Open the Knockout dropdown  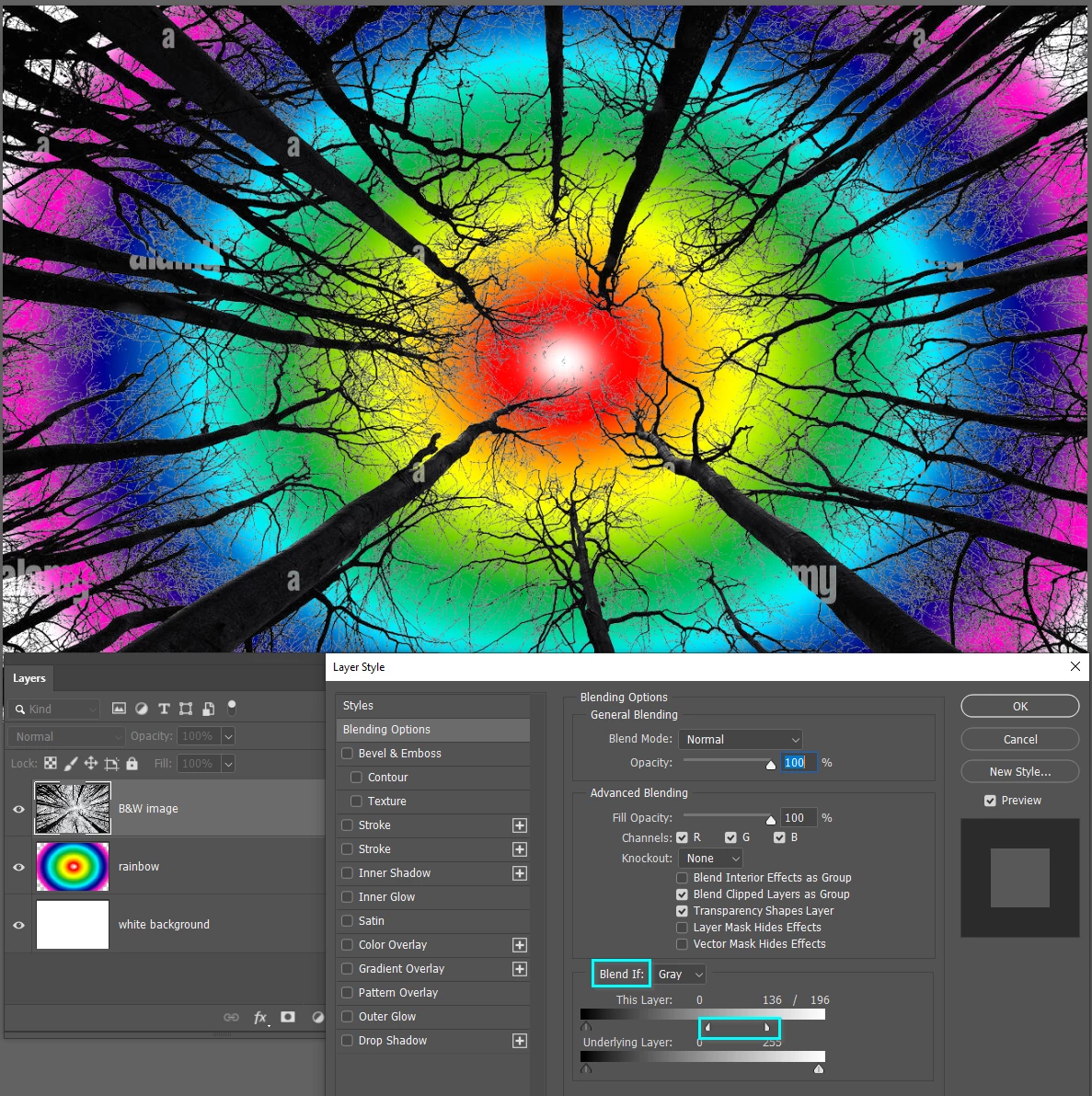click(710, 859)
